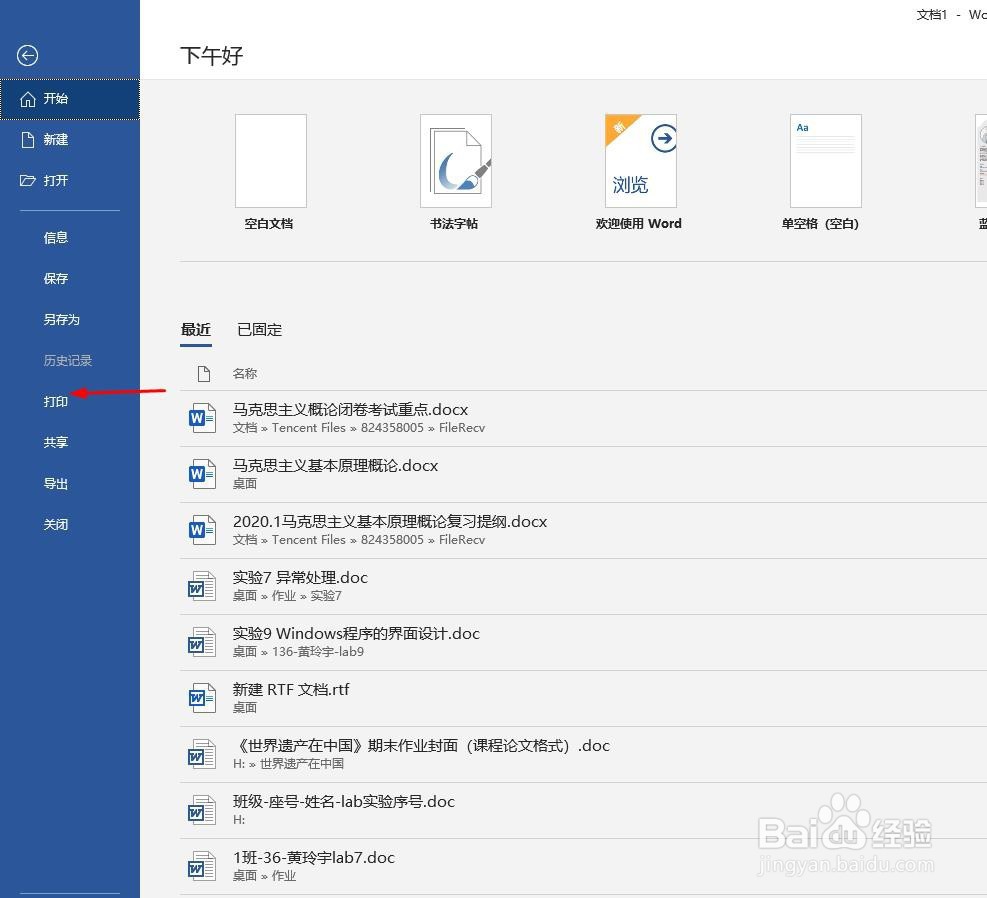Screen dimensions: 987x898
Task: Click the 名称 column header
Action: (244, 374)
